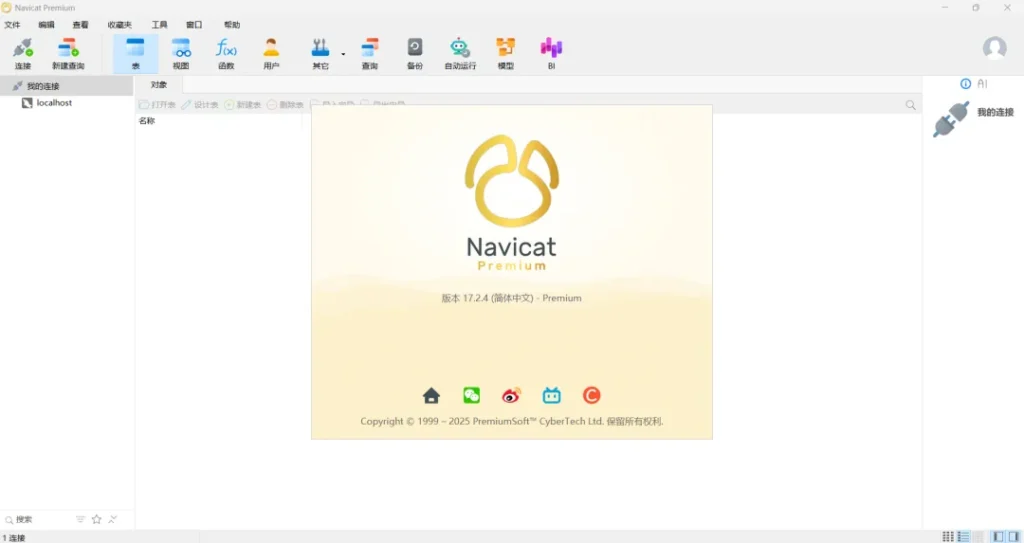Toggle left navigation pane visibility button
Image resolution: width=1024 pixels, height=543 pixels.
[998, 536]
